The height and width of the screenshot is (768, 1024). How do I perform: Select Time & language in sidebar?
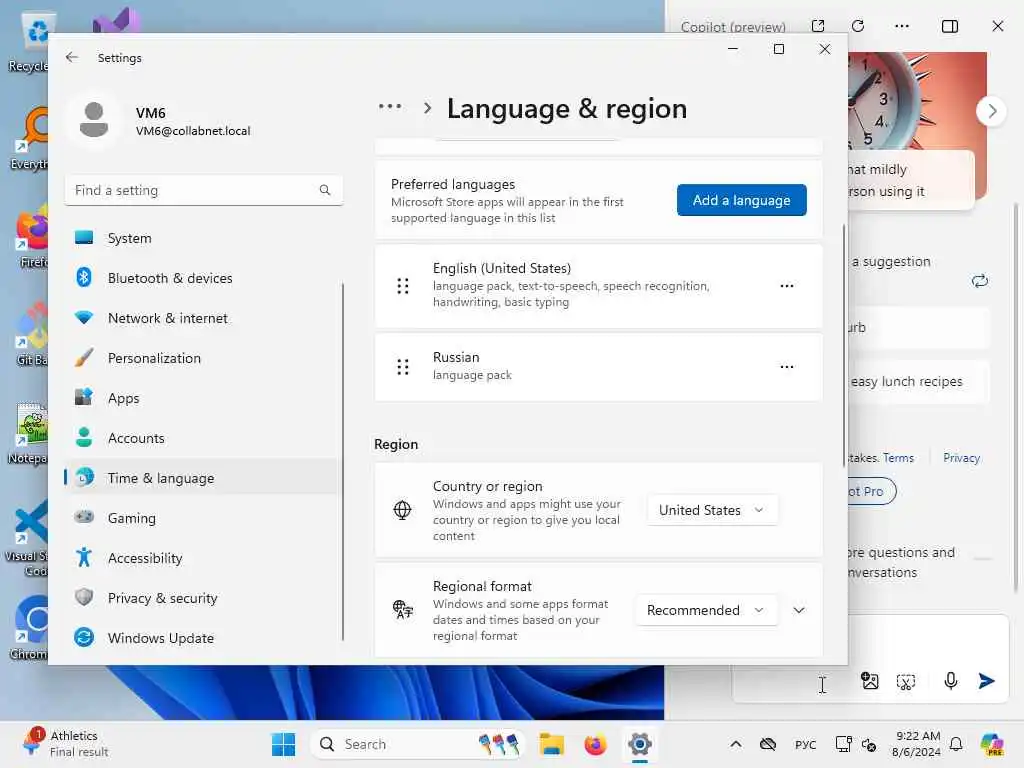(x=203, y=478)
